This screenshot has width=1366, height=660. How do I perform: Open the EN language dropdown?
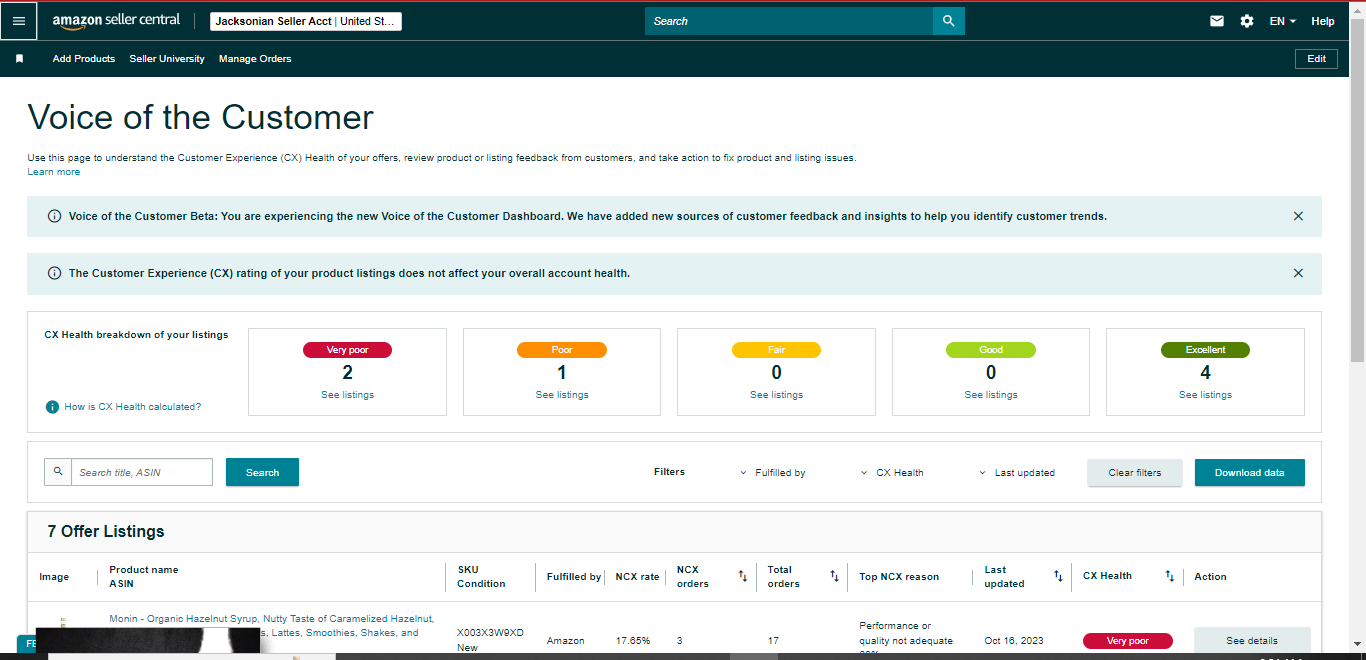(1283, 21)
